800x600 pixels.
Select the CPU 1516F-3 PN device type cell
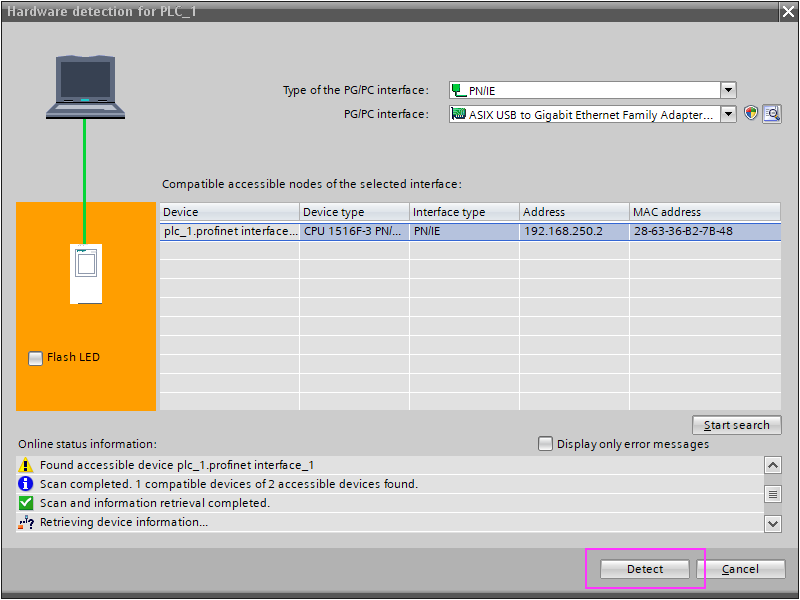pos(354,231)
